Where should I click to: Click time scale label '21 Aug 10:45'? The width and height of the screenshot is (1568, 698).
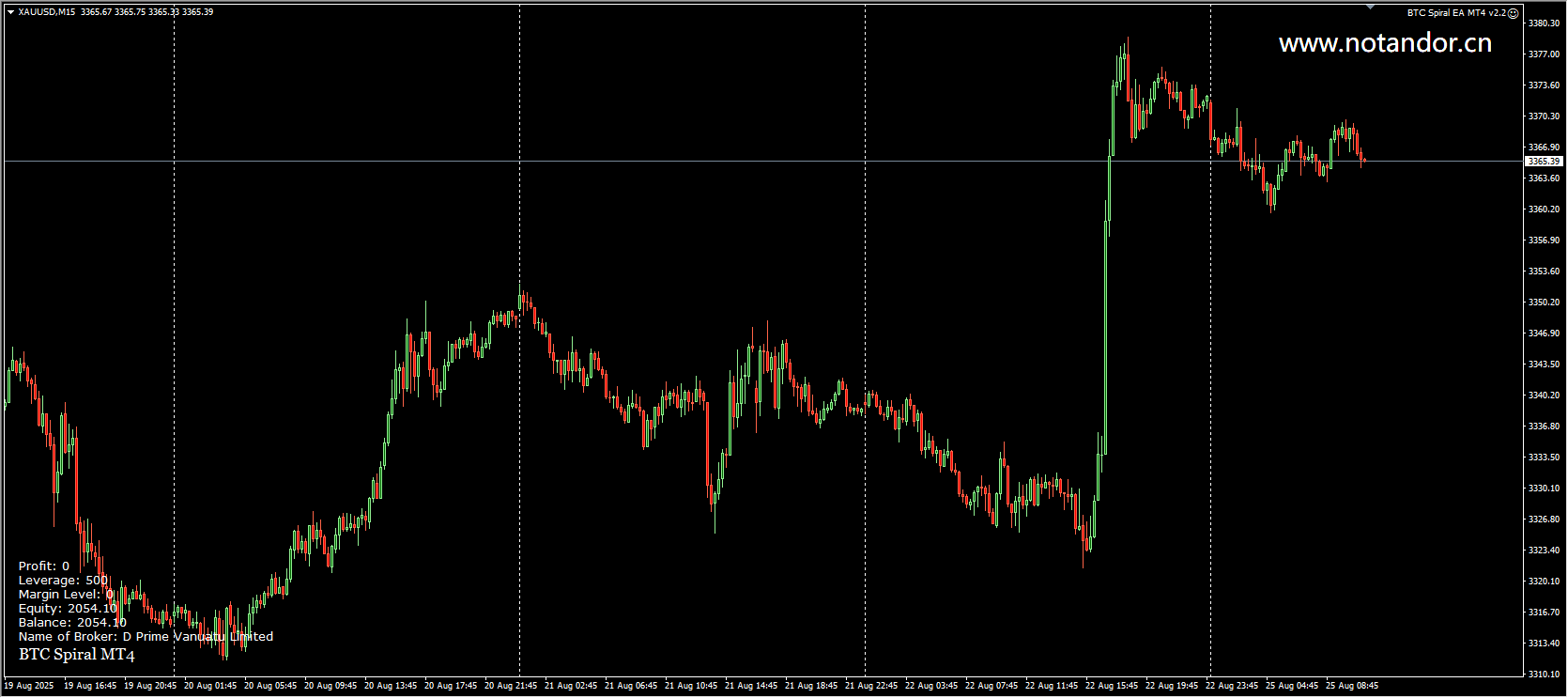691,686
